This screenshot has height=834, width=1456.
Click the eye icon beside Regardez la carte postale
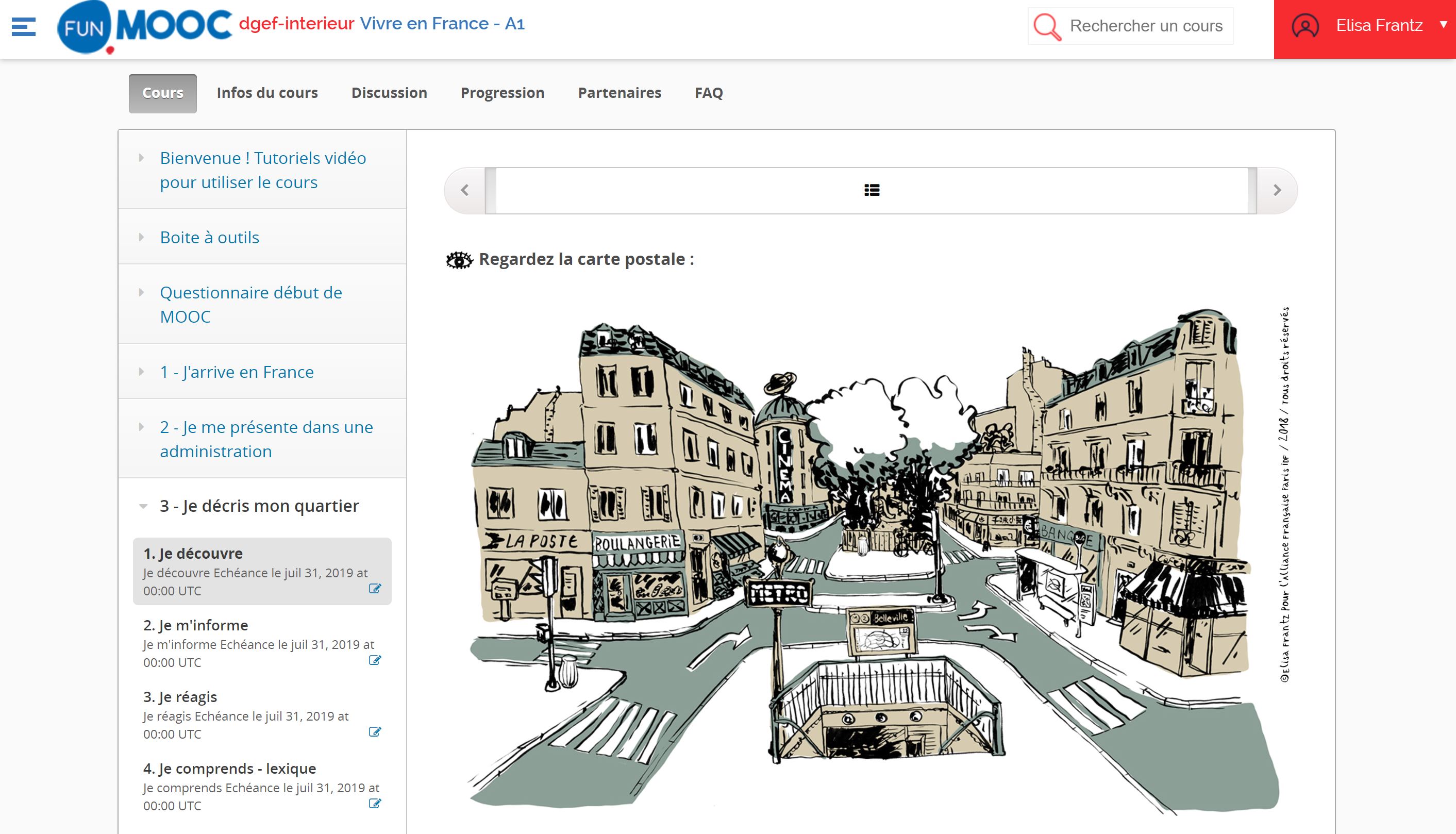[x=459, y=260]
